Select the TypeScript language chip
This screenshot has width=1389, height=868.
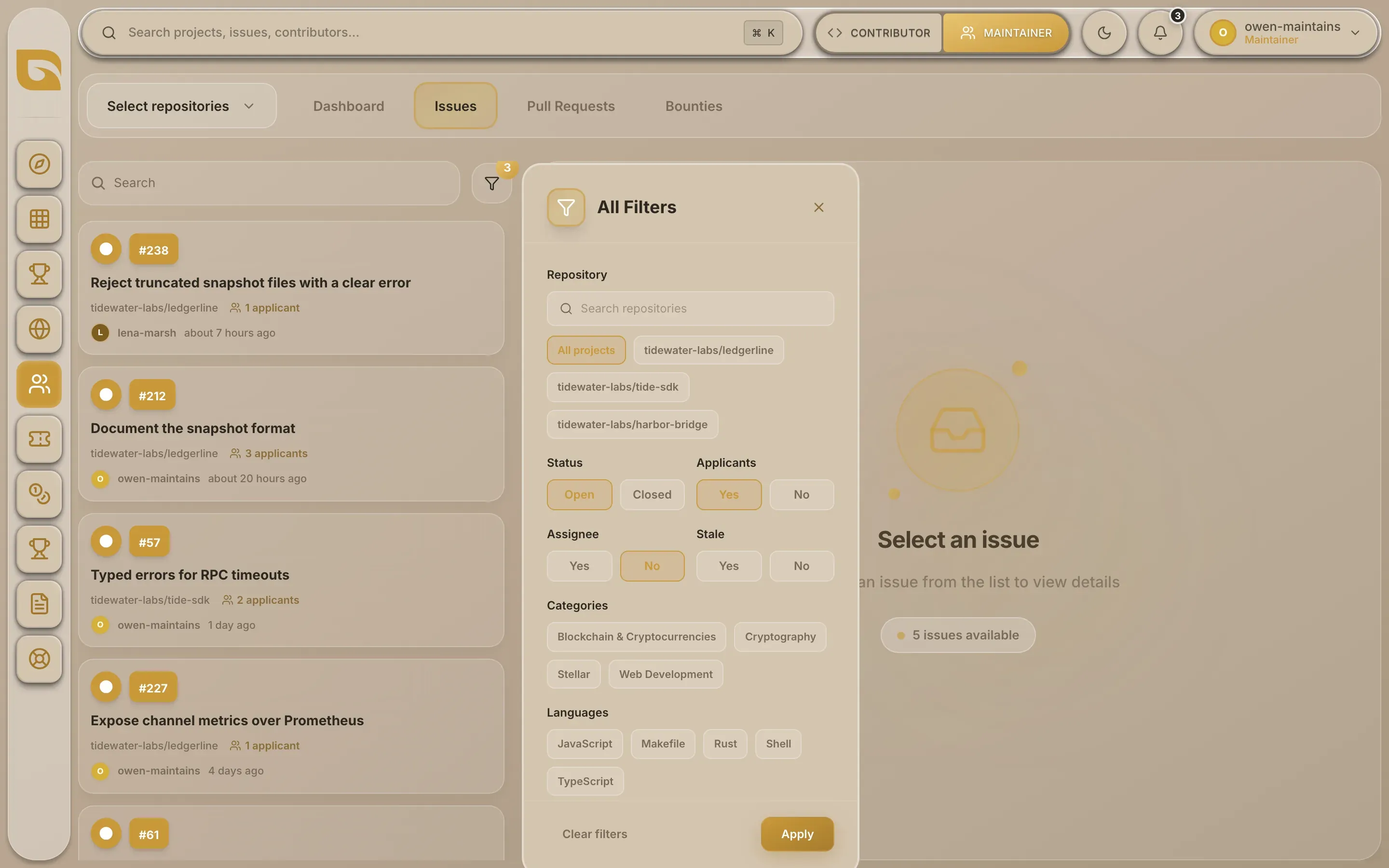coord(585,781)
